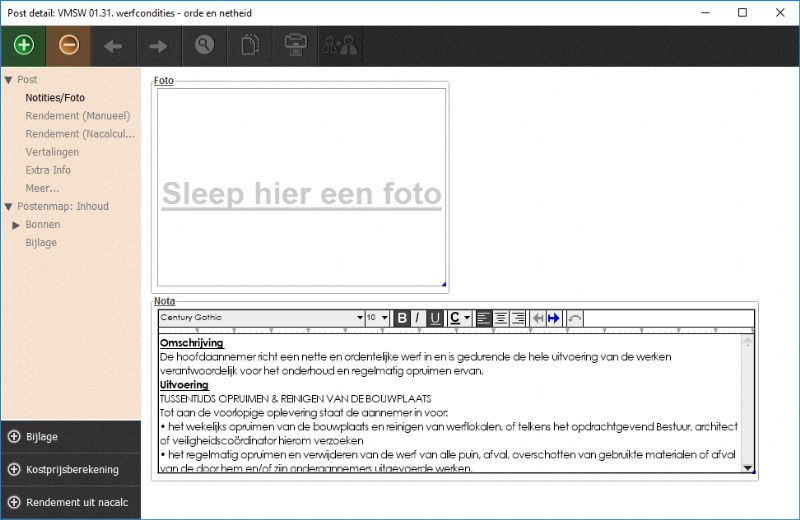This screenshot has height=520, width=800.
Task: Expand the Kostprijsberekening panel
Action: click(70, 469)
